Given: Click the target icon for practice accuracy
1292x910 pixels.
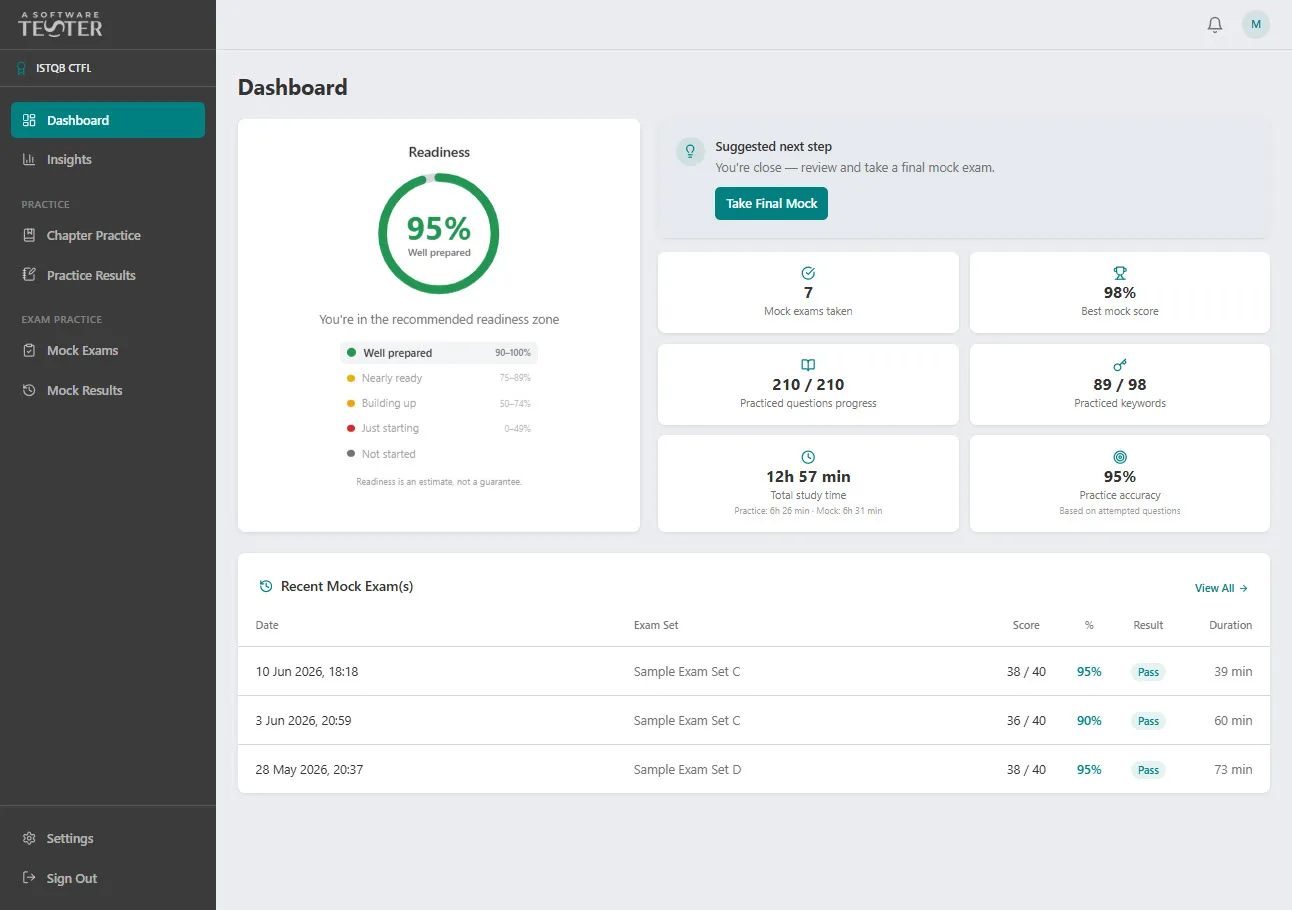Looking at the screenshot, I should [1120, 457].
